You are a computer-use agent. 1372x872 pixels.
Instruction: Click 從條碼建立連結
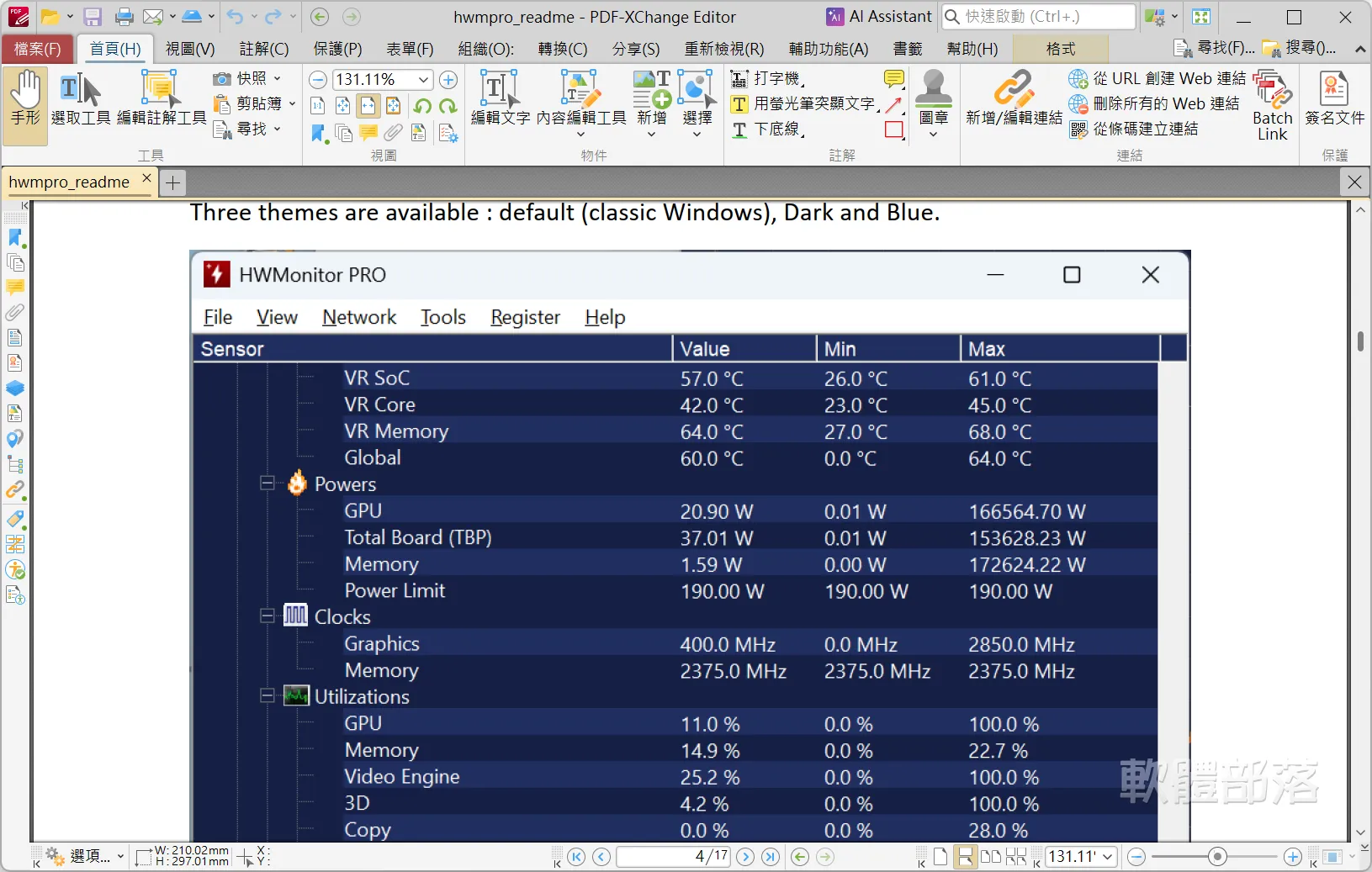click(x=1134, y=129)
